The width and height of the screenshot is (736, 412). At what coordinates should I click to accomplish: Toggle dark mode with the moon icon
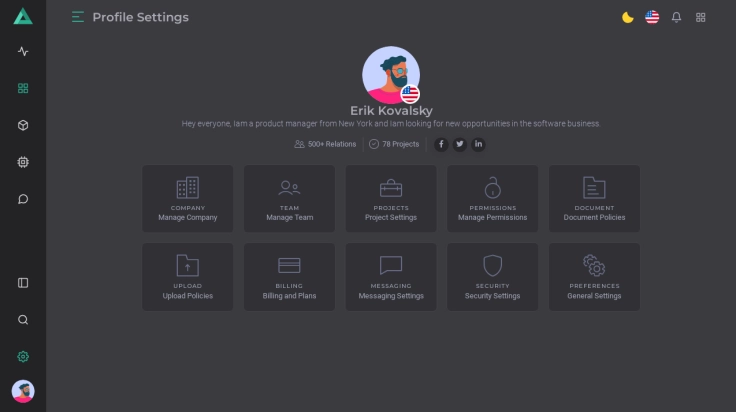tap(627, 17)
